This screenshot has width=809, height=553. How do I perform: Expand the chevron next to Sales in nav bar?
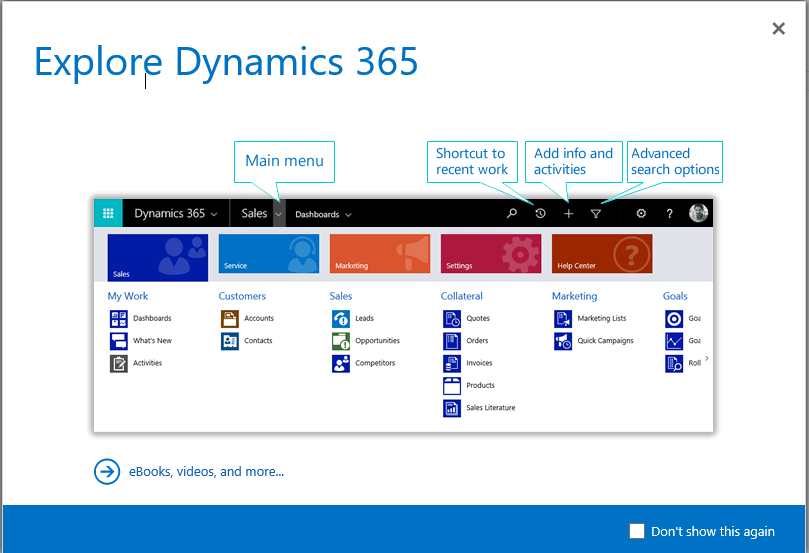[279, 214]
